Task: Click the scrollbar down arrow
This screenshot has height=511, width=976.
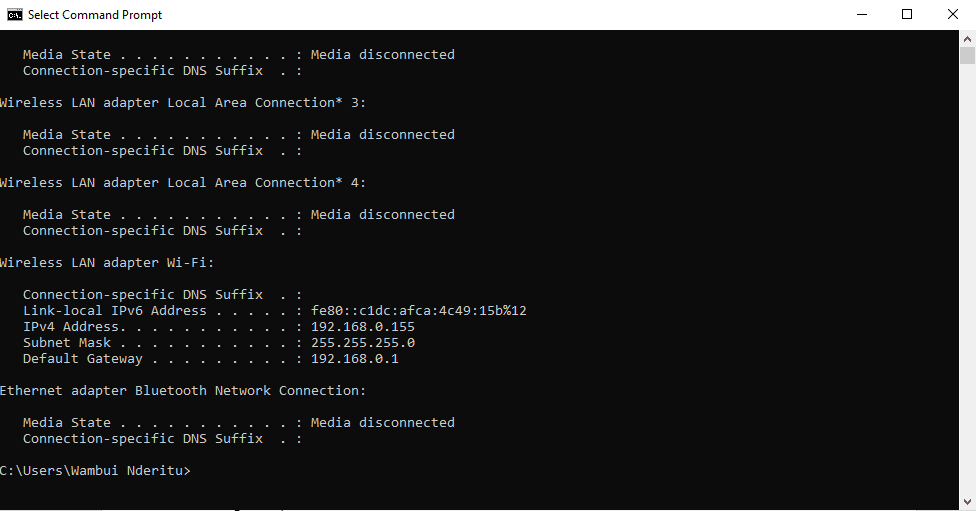Action: [x=967, y=502]
